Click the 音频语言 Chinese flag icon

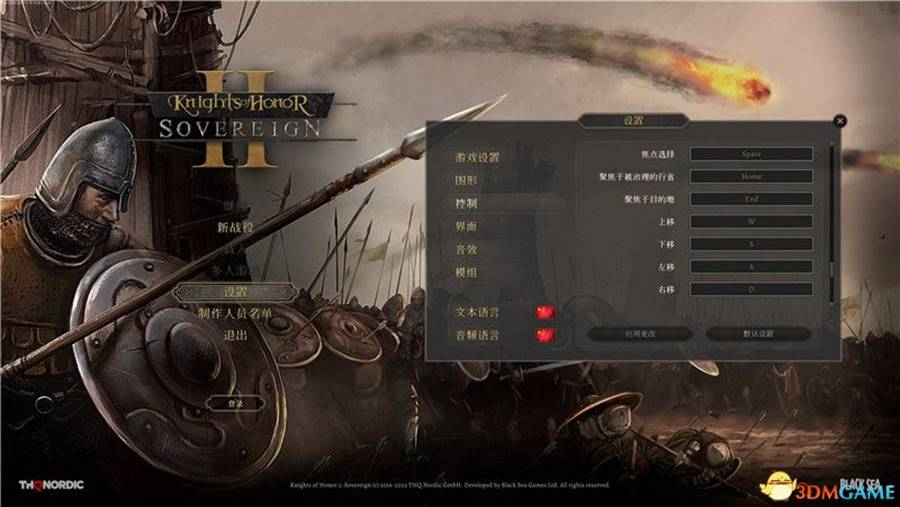545,335
